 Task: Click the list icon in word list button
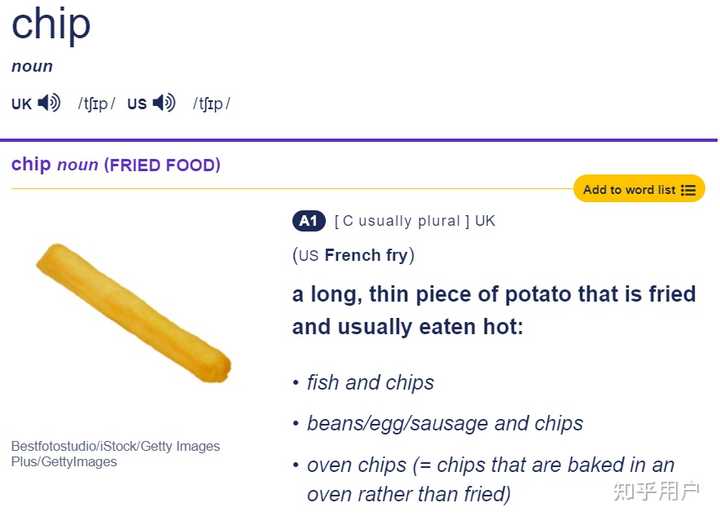(688, 190)
